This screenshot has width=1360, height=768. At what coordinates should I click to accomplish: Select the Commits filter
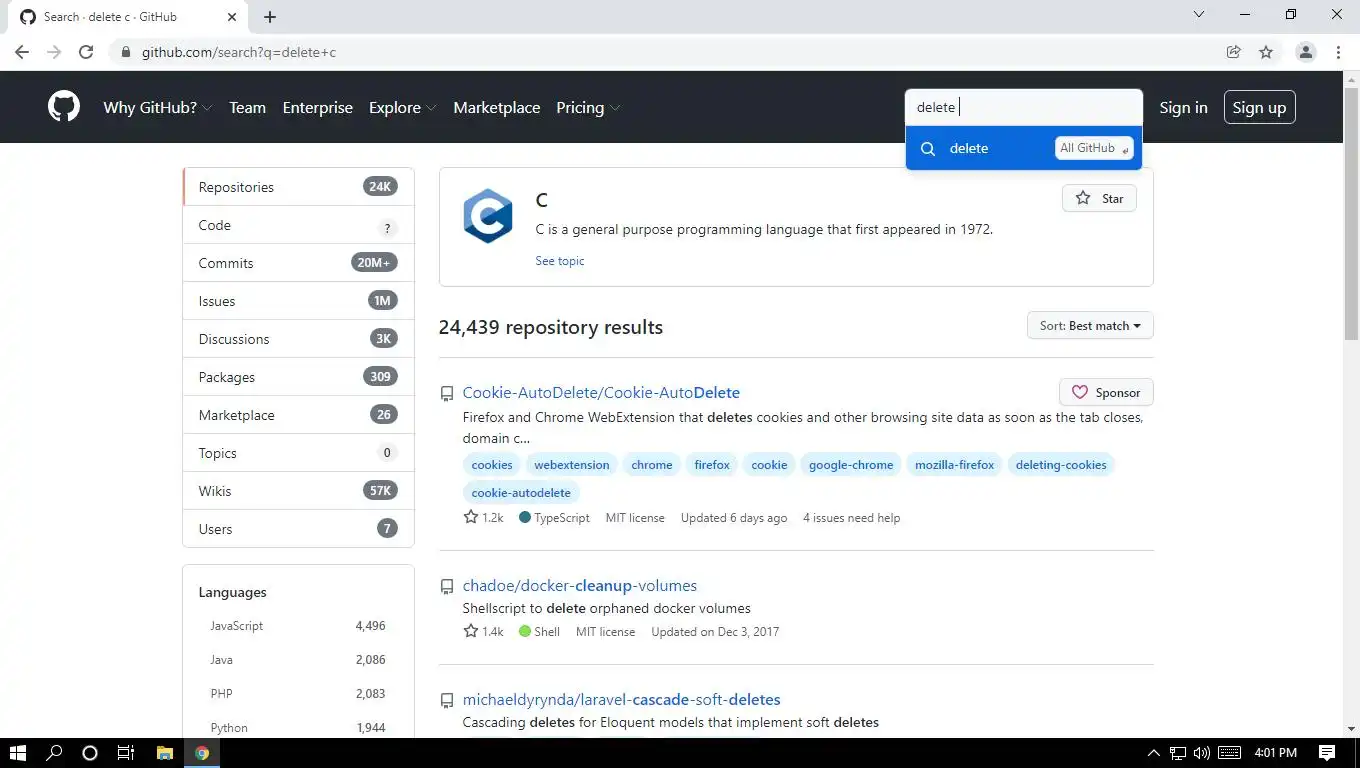(298, 263)
